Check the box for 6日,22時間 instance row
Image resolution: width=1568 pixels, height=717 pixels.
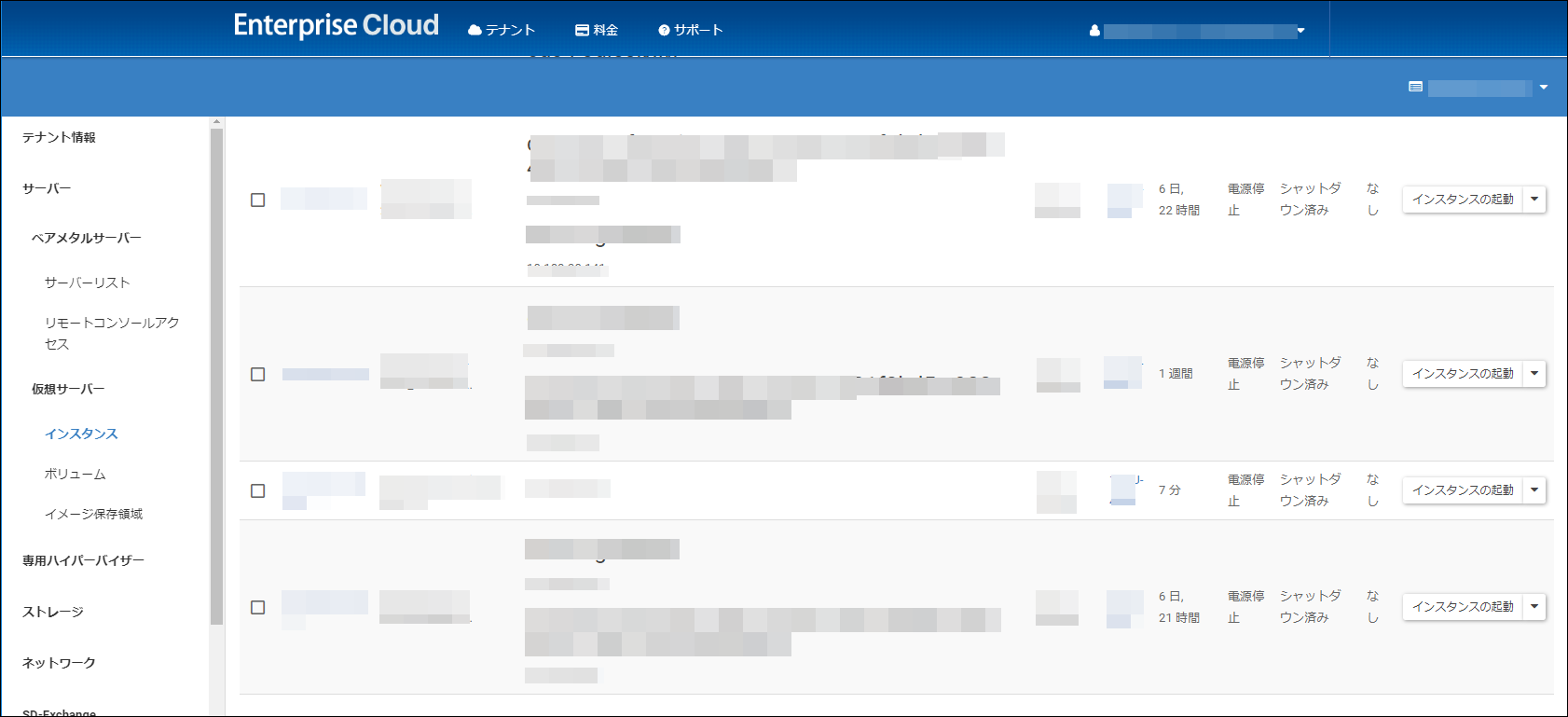(258, 200)
